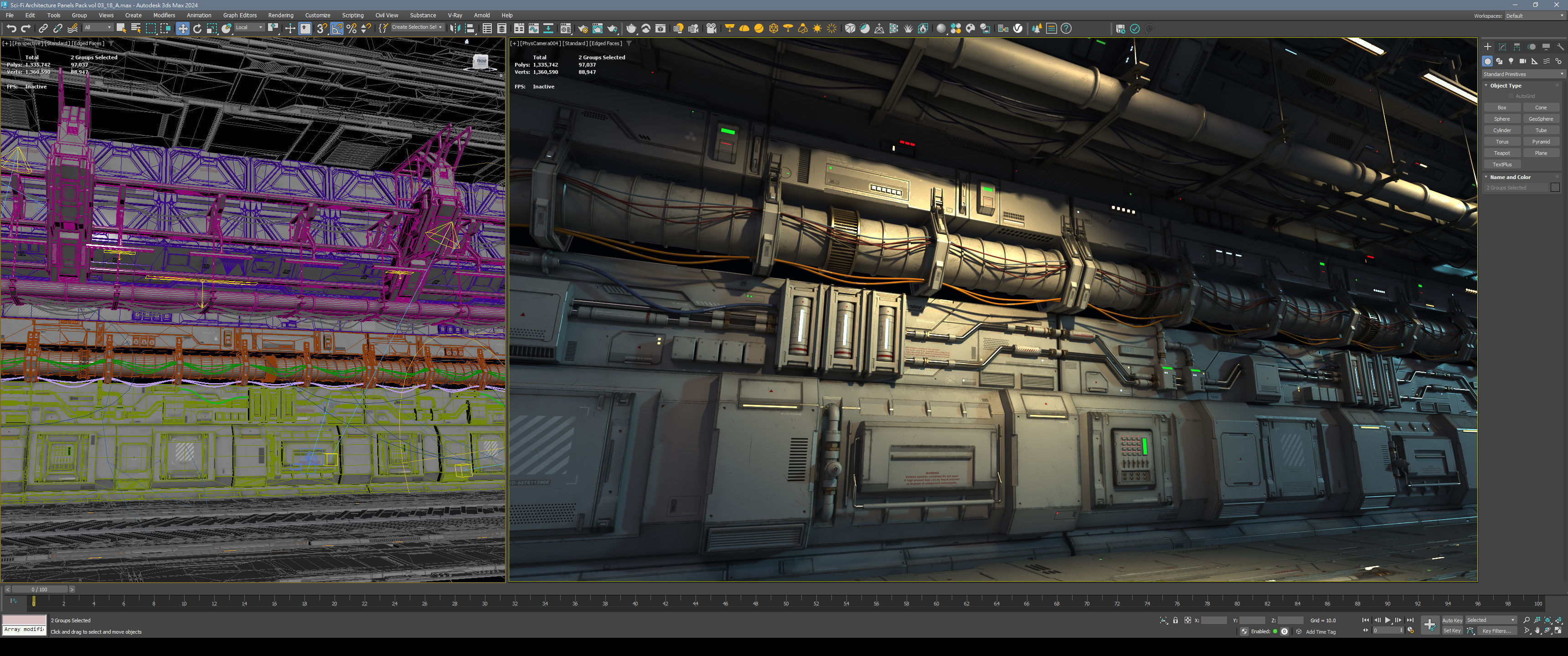The width and height of the screenshot is (1568, 656).
Task: Click the Play Animation button
Action: (1387, 620)
